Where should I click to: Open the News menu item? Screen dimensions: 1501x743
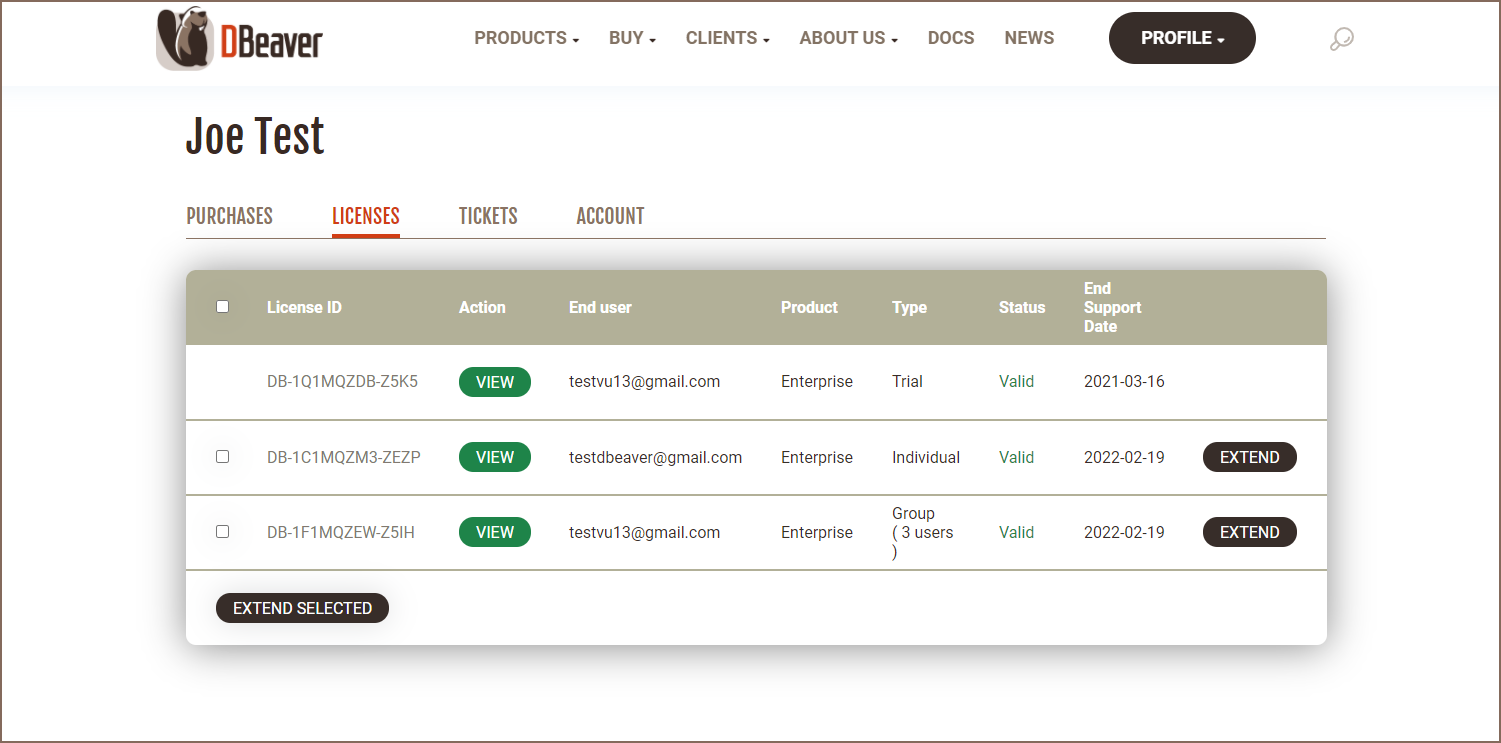[x=1029, y=38]
